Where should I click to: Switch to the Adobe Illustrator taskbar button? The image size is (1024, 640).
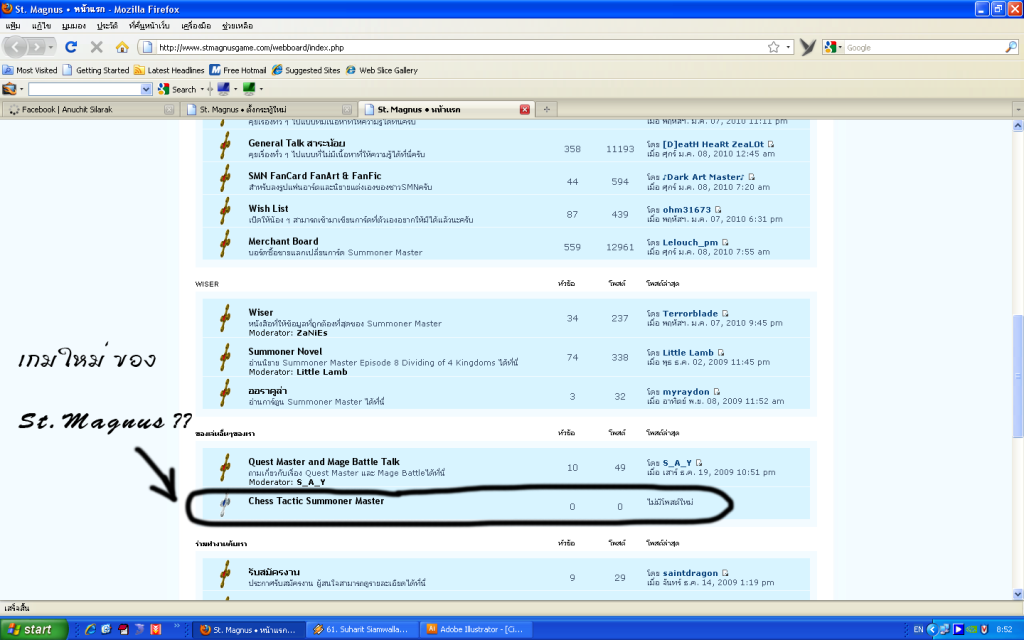point(476,630)
